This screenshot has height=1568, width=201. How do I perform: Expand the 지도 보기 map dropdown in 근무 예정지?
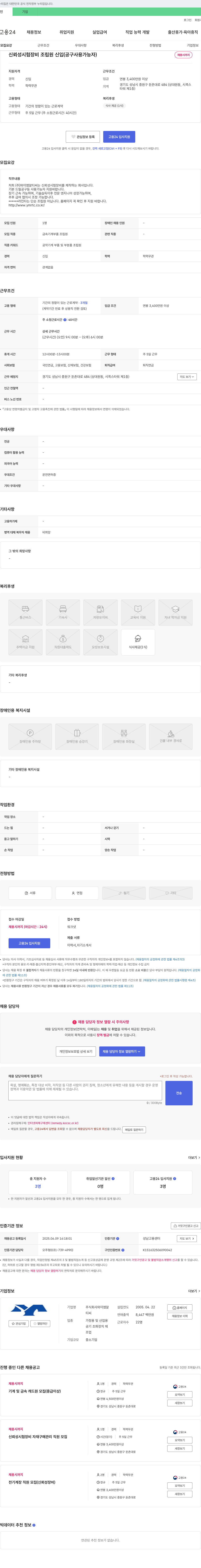pyautogui.click(x=187, y=377)
